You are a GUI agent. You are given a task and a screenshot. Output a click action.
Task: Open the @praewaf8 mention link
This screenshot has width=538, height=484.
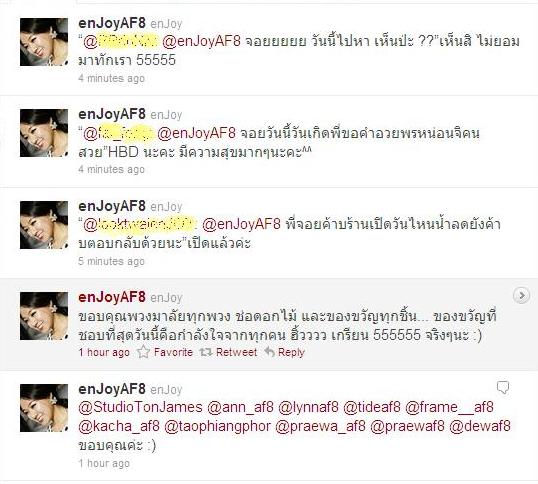(x=407, y=426)
